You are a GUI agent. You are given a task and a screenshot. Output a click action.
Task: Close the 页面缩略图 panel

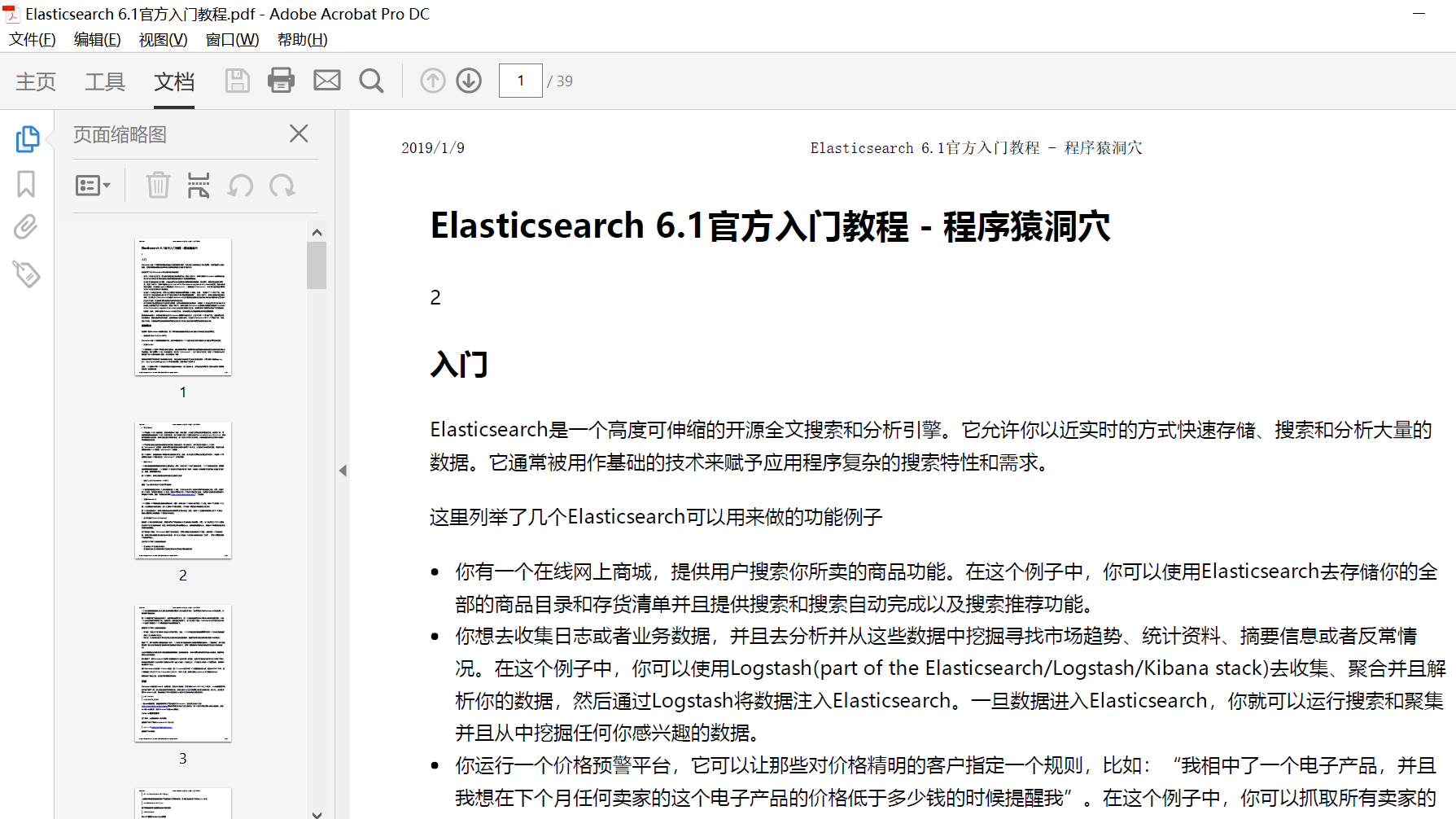(299, 134)
